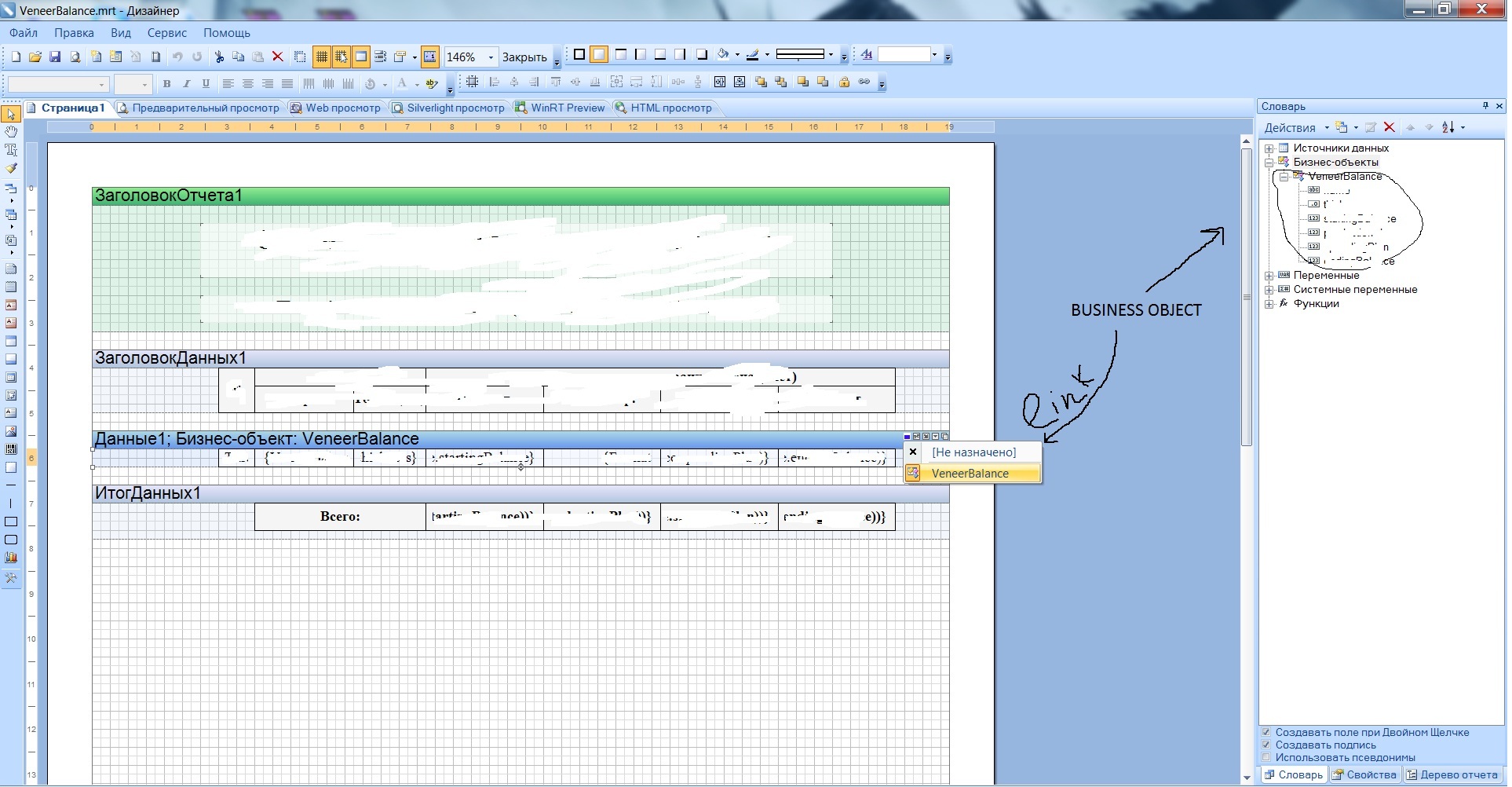Apply drop shadow border icon
The image size is (1512, 787).
(702, 55)
